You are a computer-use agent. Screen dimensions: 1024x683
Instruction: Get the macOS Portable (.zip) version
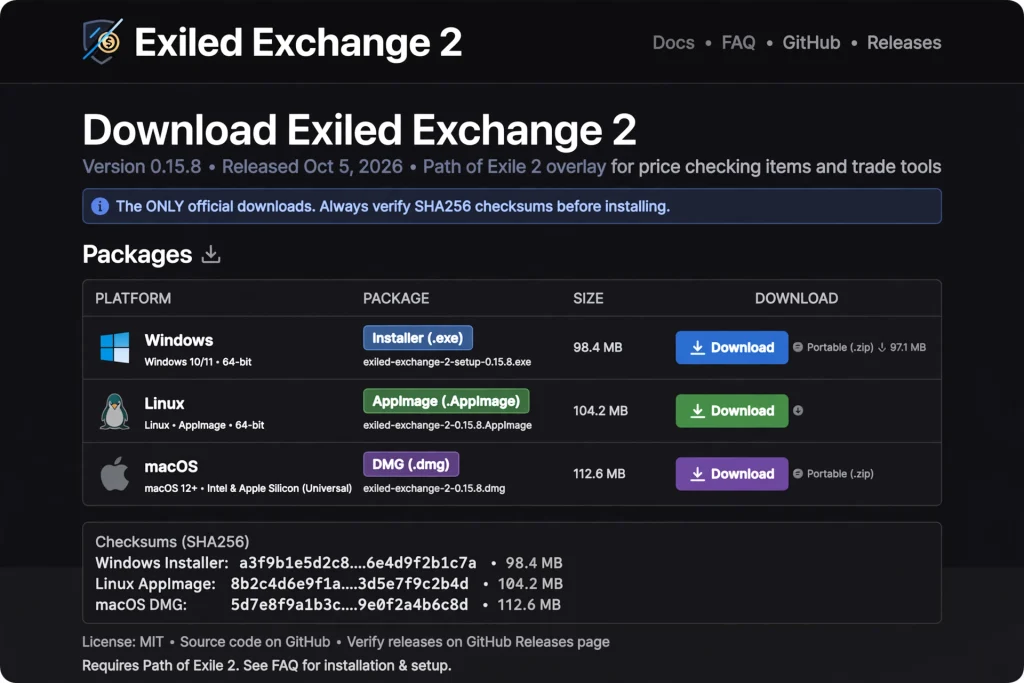click(x=840, y=474)
